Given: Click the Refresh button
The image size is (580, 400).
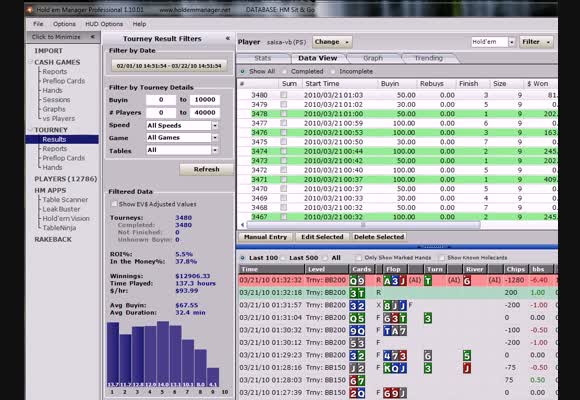Looking at the screenshot, I should (x=206, y=169).
